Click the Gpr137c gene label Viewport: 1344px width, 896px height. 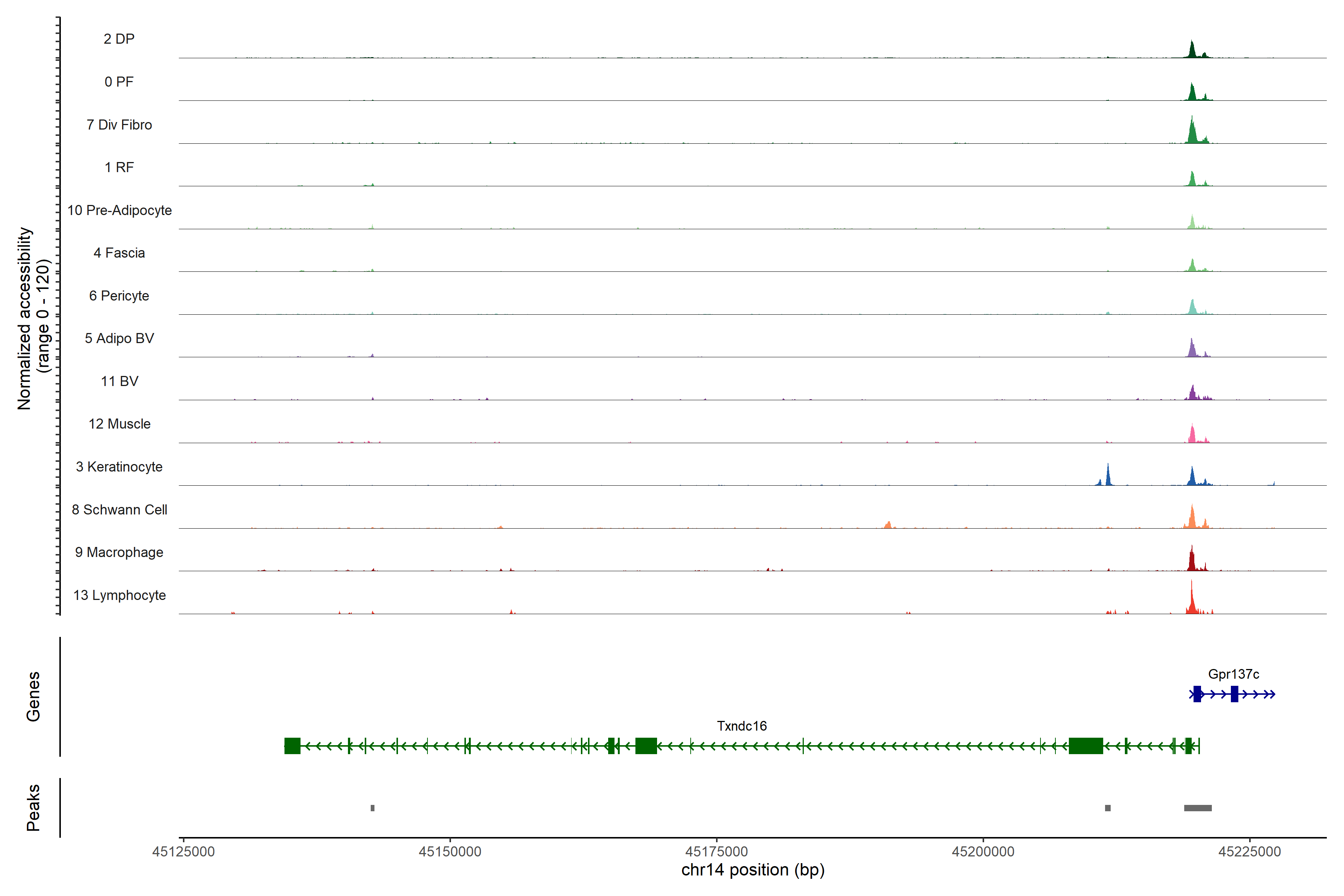1233,674
